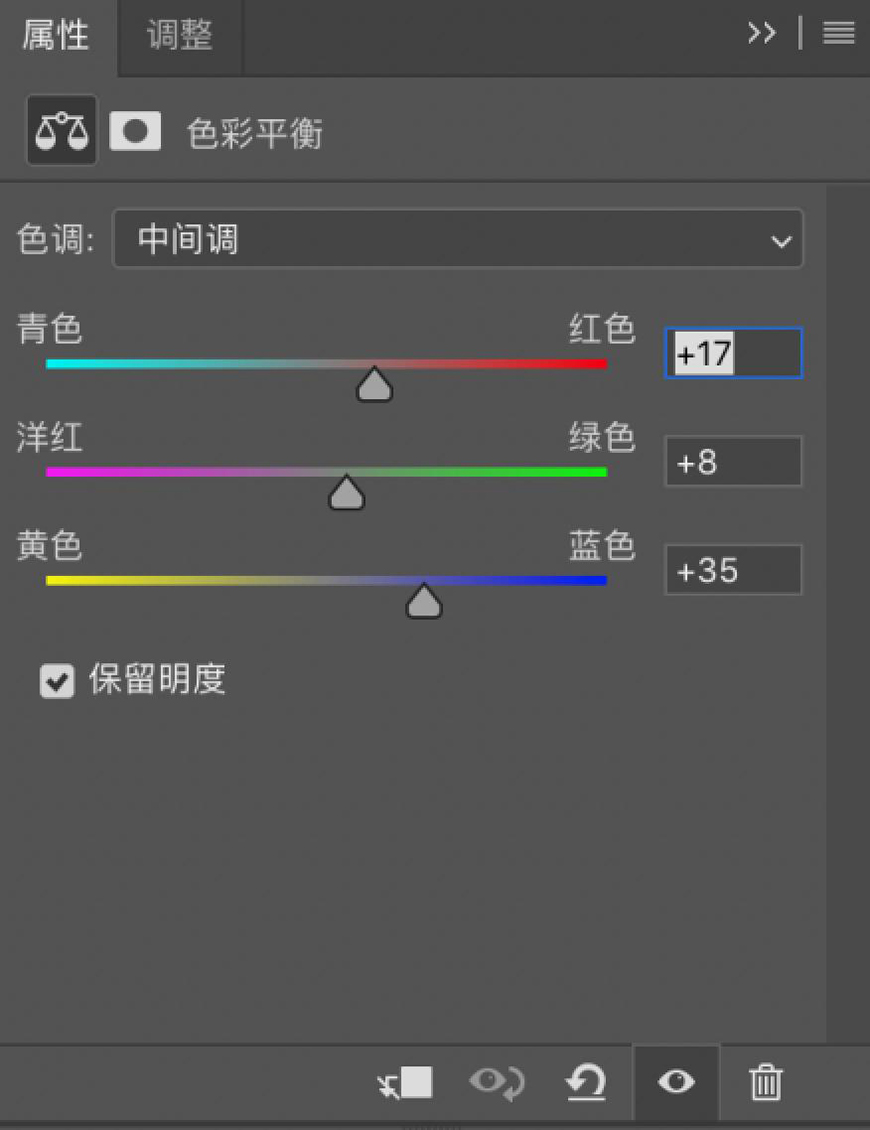The height and width of the screenshot is (1130, 870).
Task: Click the delete adjustment layer trash icon
Action: [765, 1083]
